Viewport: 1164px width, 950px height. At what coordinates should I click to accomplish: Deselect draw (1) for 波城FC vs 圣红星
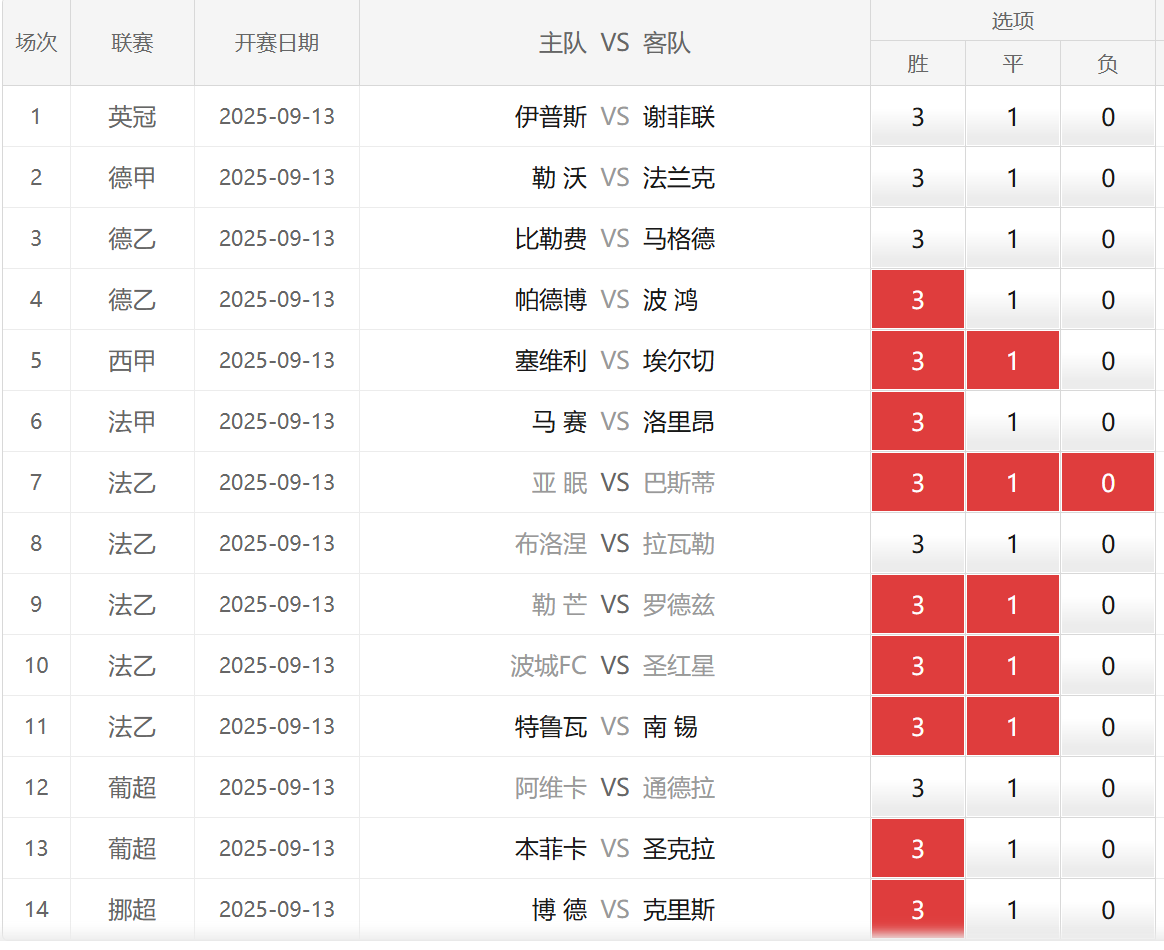[1013, 665]
